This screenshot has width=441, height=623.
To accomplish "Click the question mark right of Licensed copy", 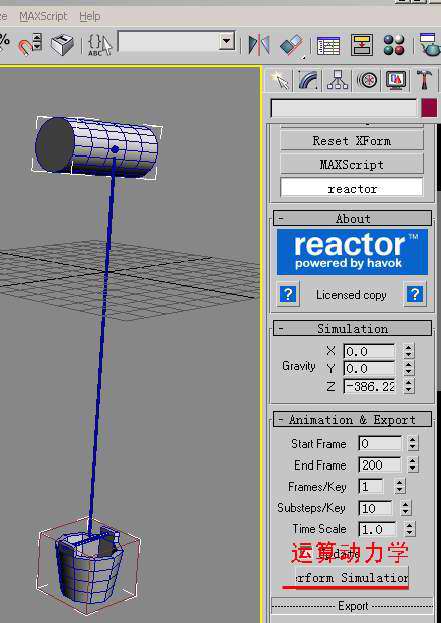I will tap(415, 294).
